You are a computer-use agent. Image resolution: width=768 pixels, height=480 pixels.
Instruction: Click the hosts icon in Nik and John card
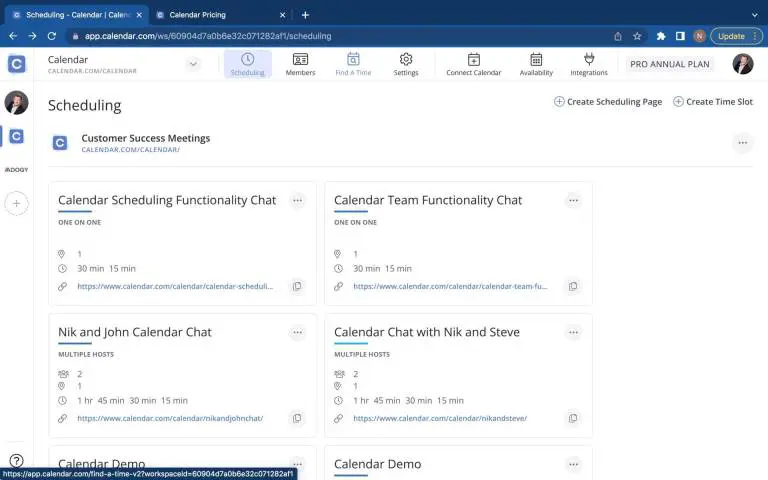click(x=63, y=374)
